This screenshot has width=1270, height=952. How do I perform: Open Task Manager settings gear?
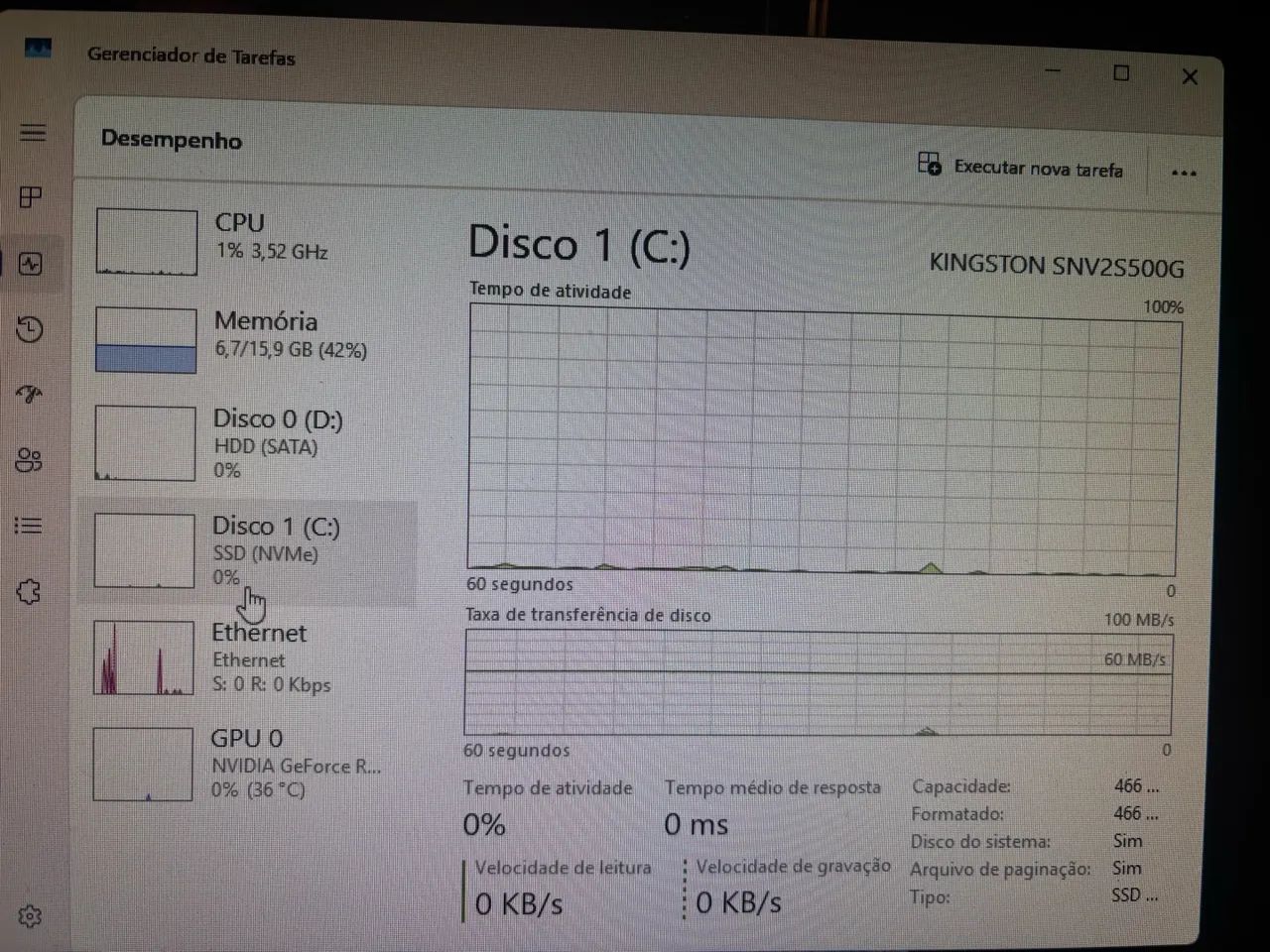[x=30, y=915]
